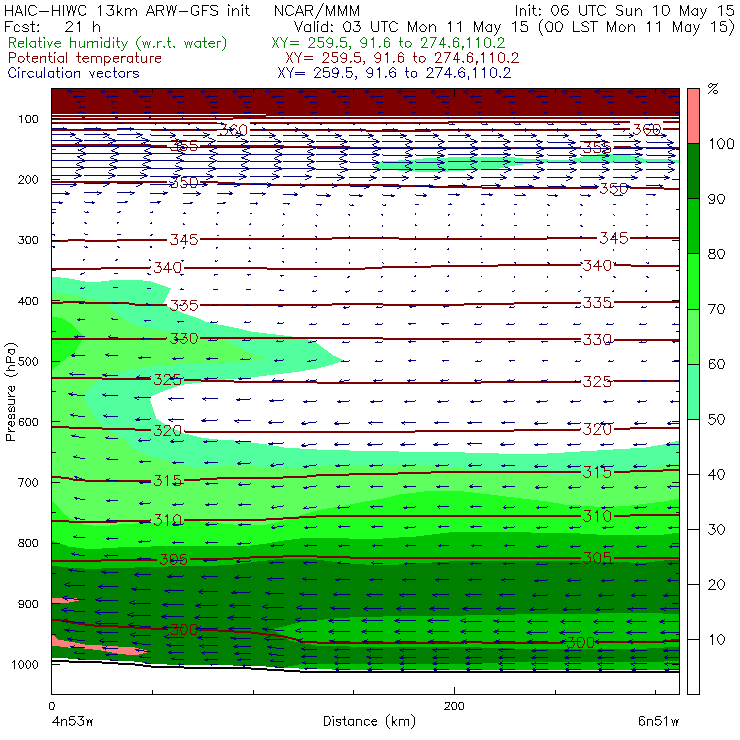The height and width of the screenshot is (740, 740).
Task: Click colorbar scale label "10"
Action: click(716, 640)
